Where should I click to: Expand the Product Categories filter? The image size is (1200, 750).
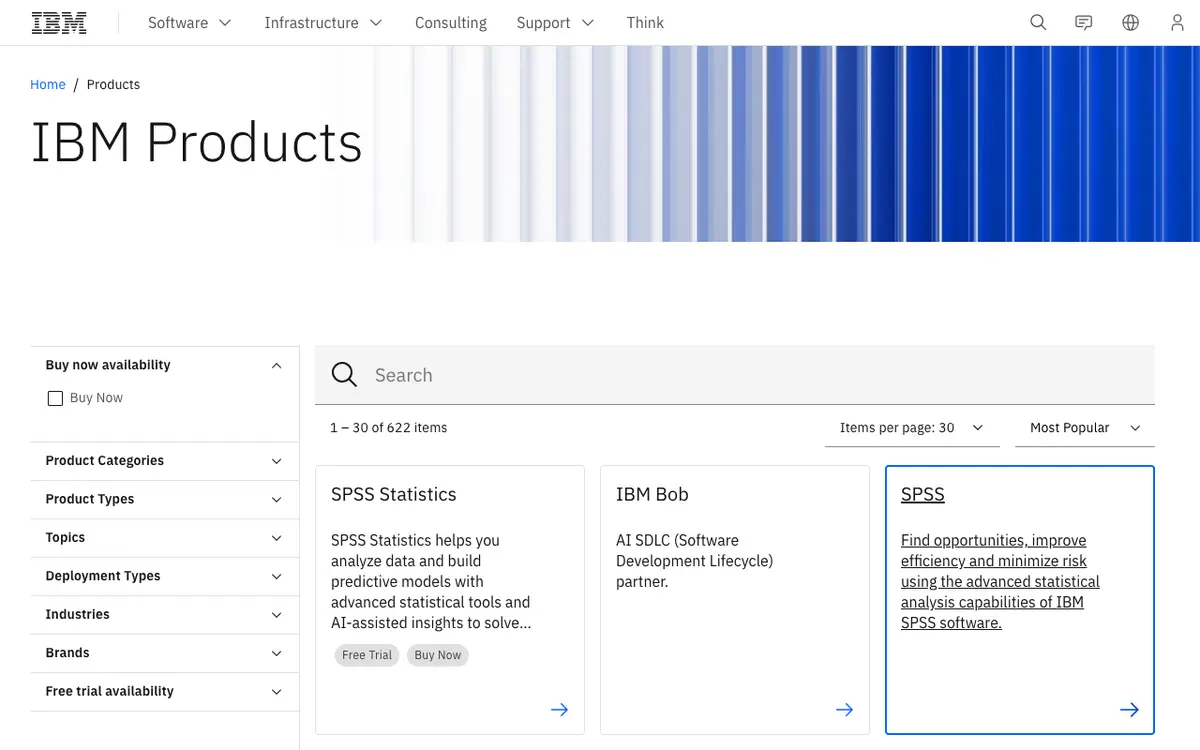coord(165,461)
